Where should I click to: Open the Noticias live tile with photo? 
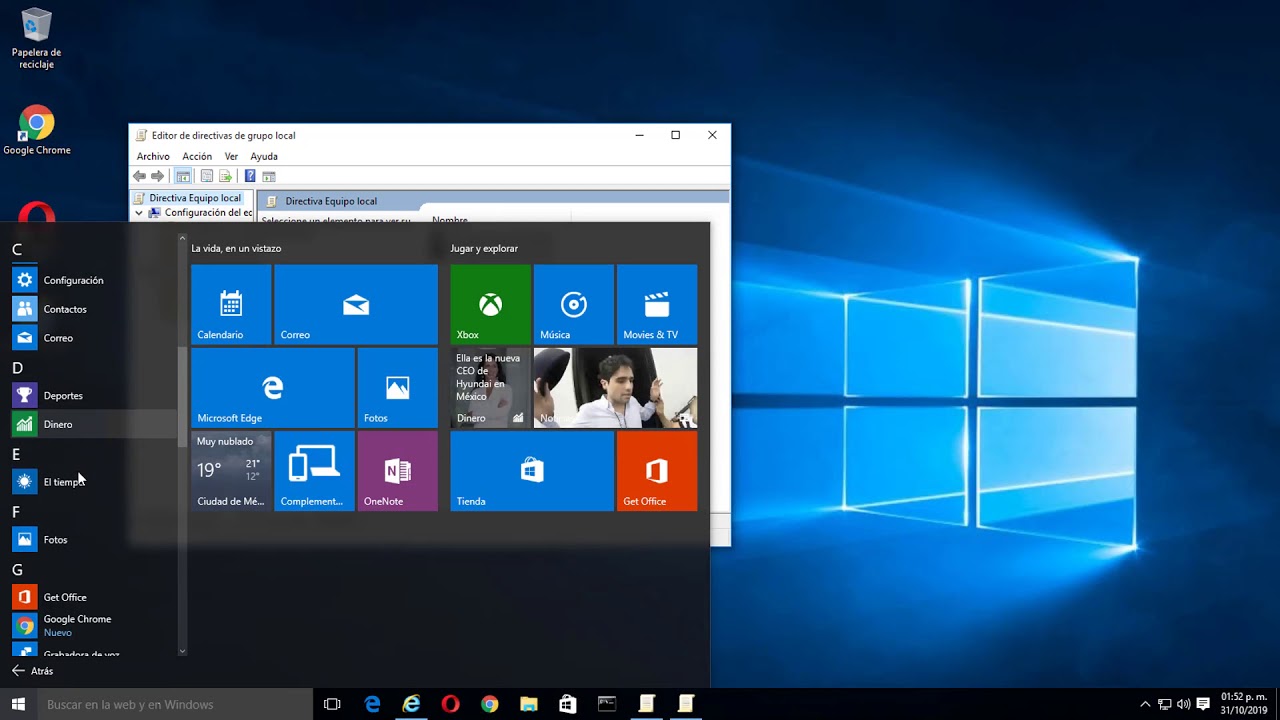coord(615,388)
